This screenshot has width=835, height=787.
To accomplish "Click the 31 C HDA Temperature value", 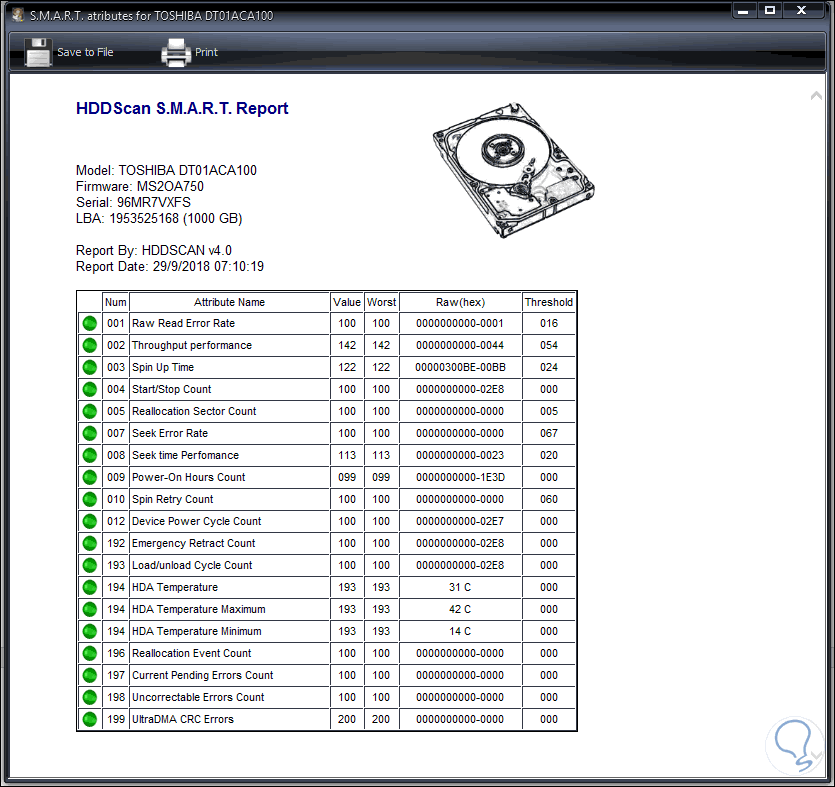I will tap(460, 587).
